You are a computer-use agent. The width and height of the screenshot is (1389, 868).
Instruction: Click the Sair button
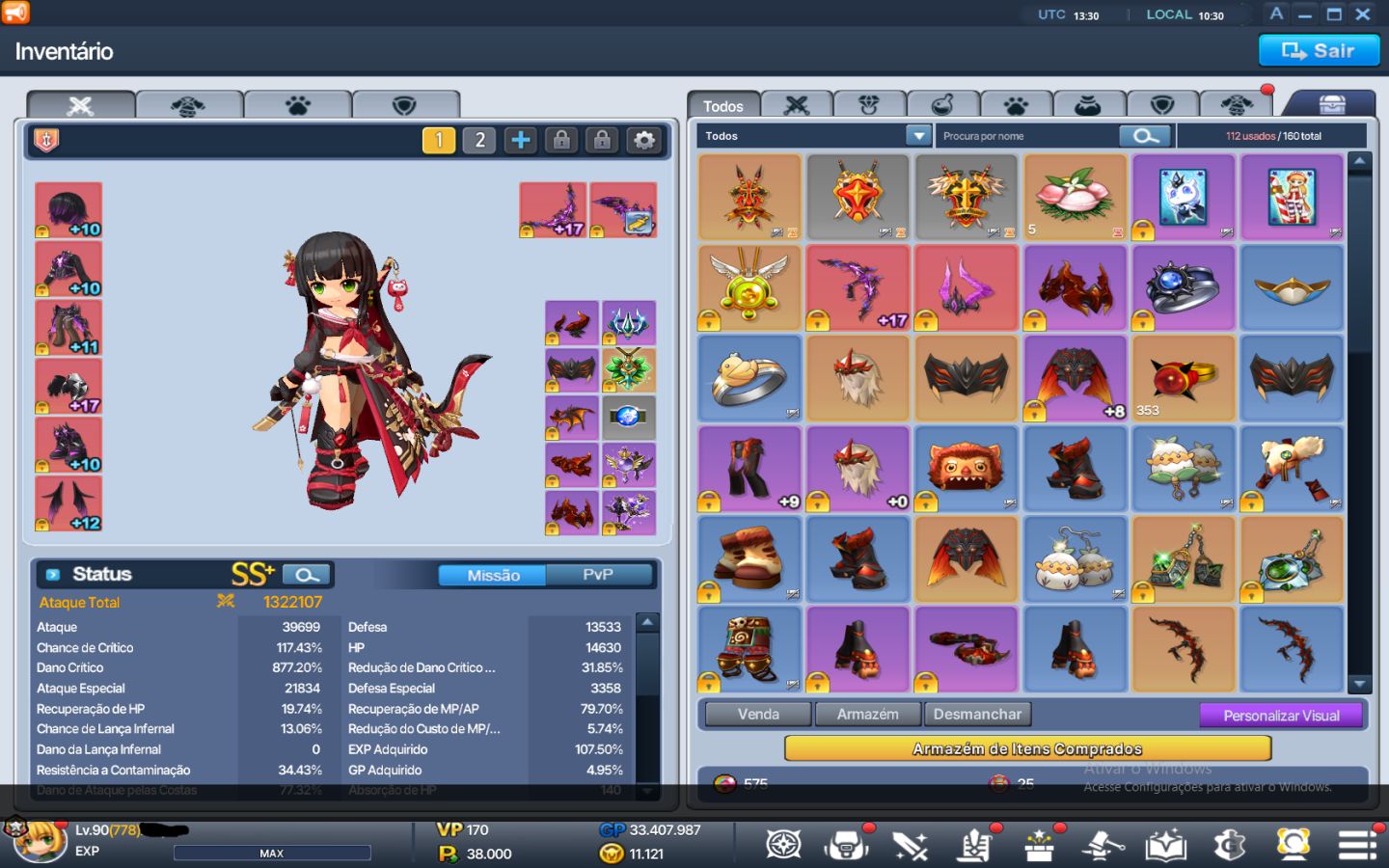(1319, 51)
